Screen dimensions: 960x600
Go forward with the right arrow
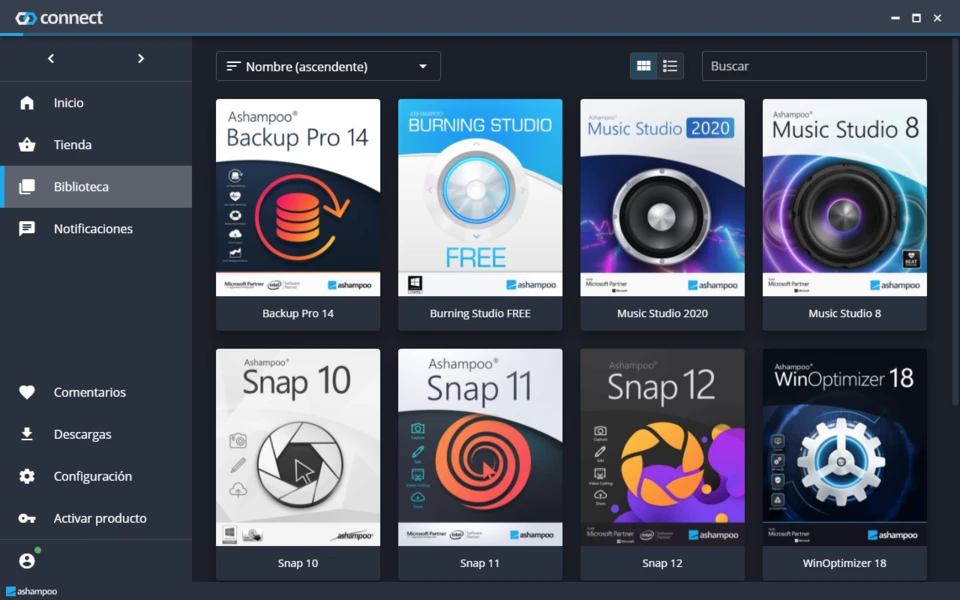click(141, 58)
